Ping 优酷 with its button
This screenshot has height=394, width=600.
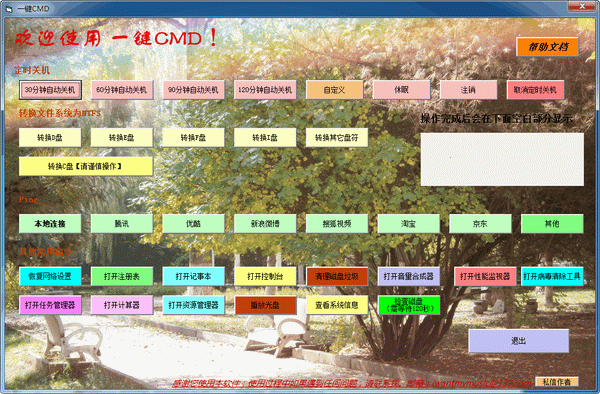click(193, 224)
